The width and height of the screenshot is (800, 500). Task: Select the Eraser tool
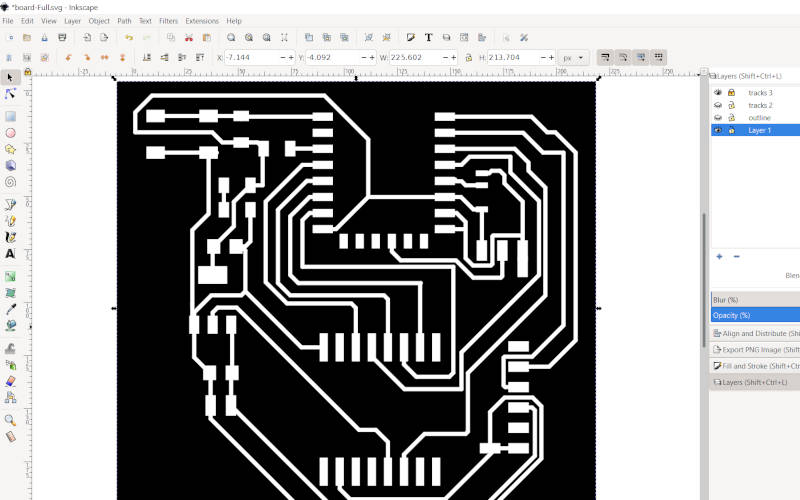pyautogui.click(x=10, y=381)
